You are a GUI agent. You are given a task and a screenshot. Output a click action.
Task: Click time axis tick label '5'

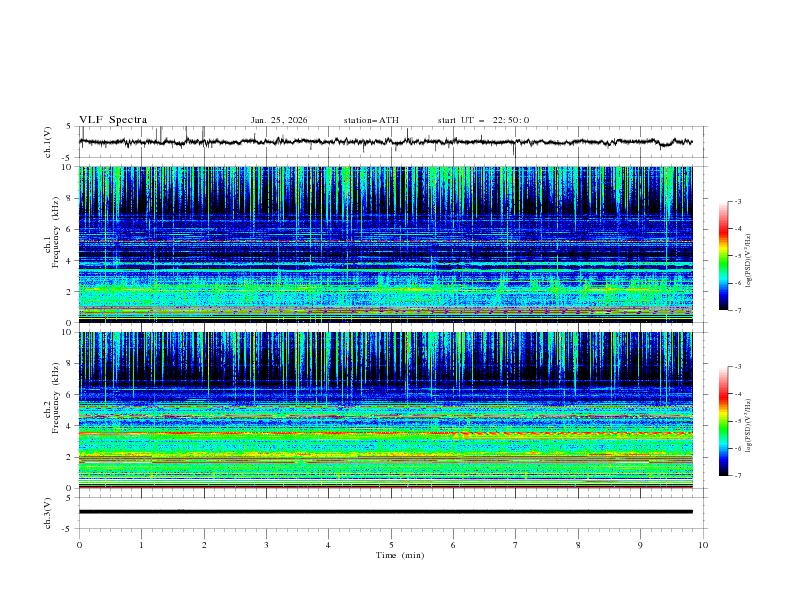coord(391,545)
